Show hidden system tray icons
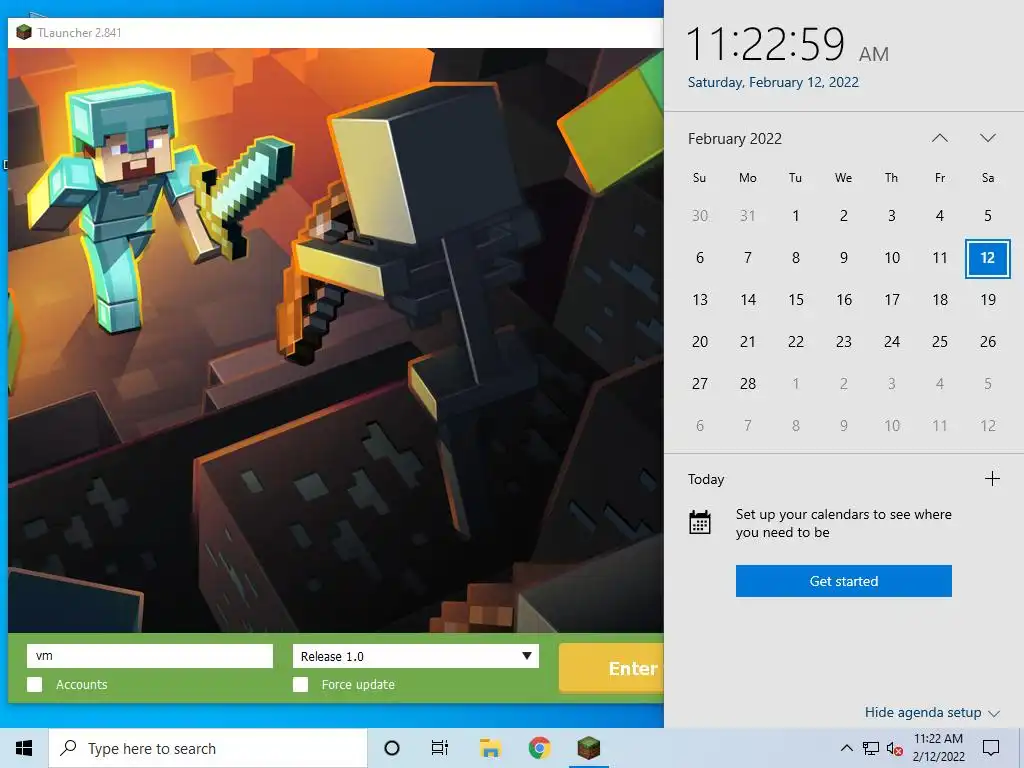The height and width of the screenshot is (768, 1024). 846,748
